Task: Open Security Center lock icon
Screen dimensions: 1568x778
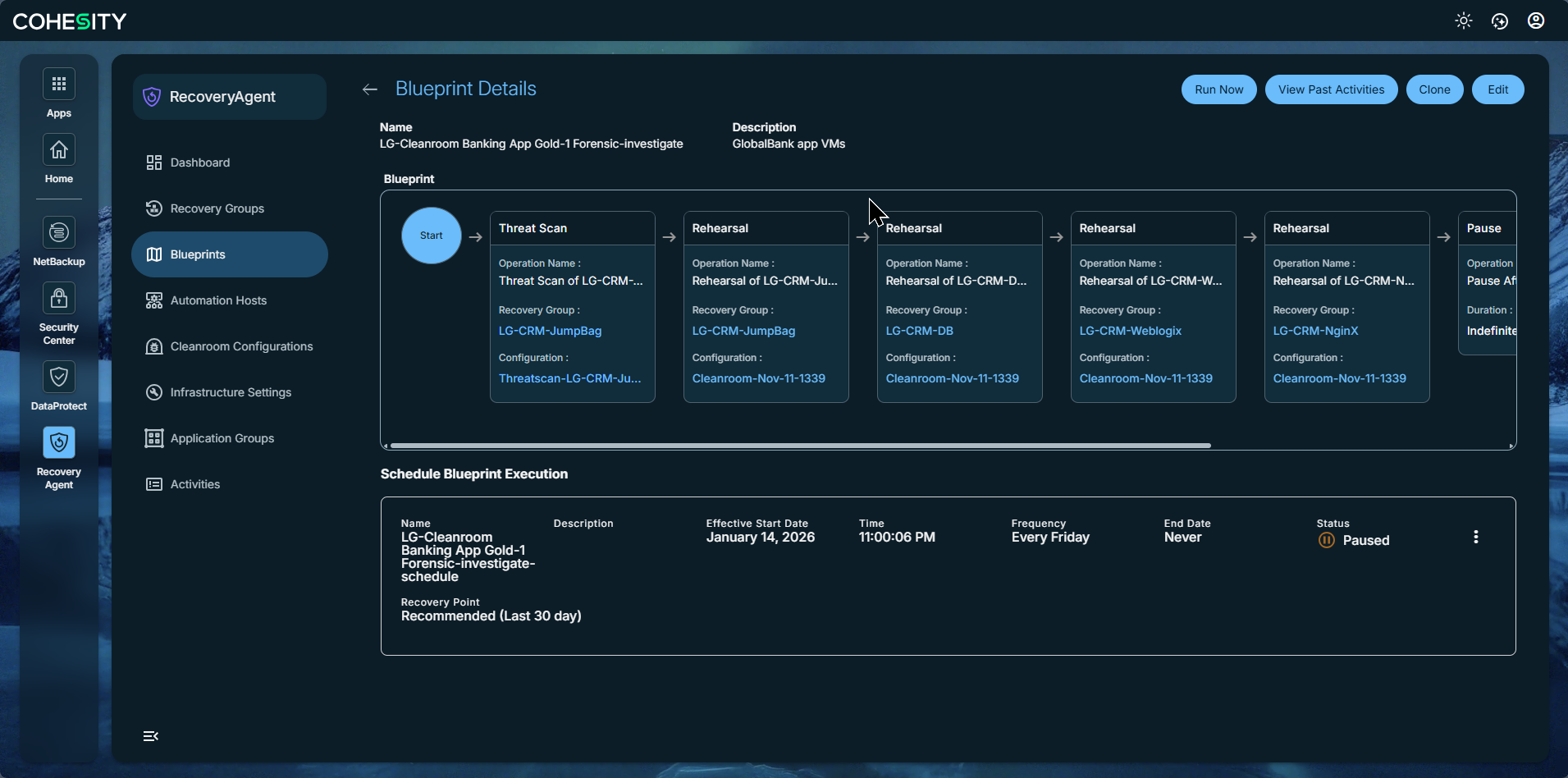Action: click(x=59, y=298)
